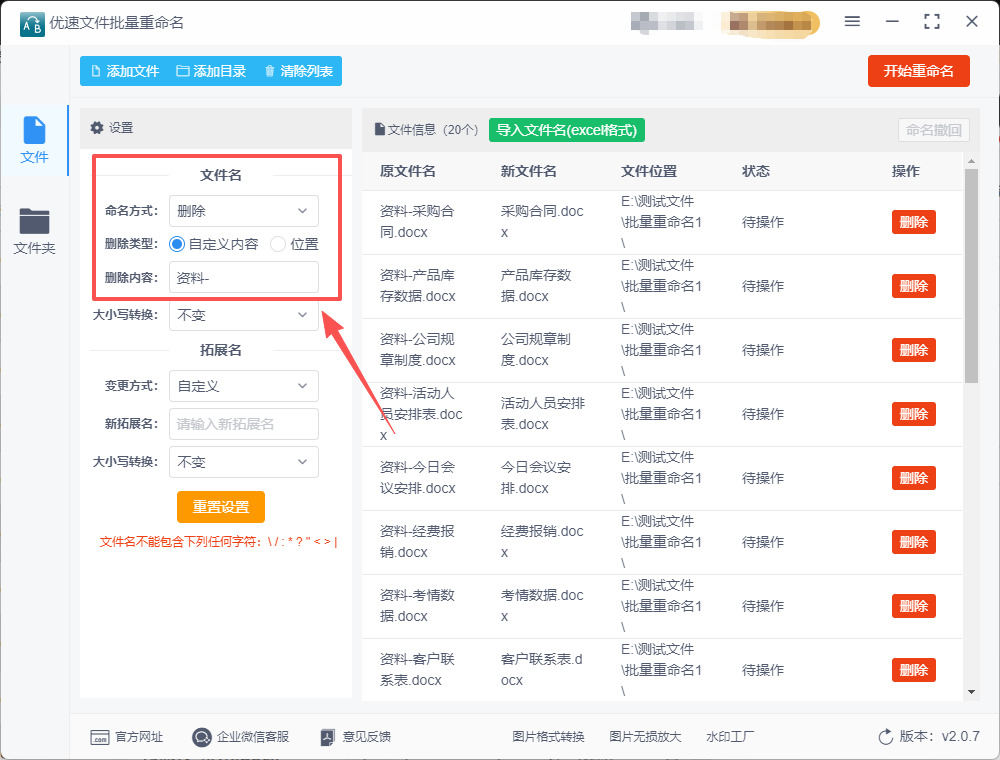Click the Add Directory folder icon
1000x760 pixels.
click(183, 71)
